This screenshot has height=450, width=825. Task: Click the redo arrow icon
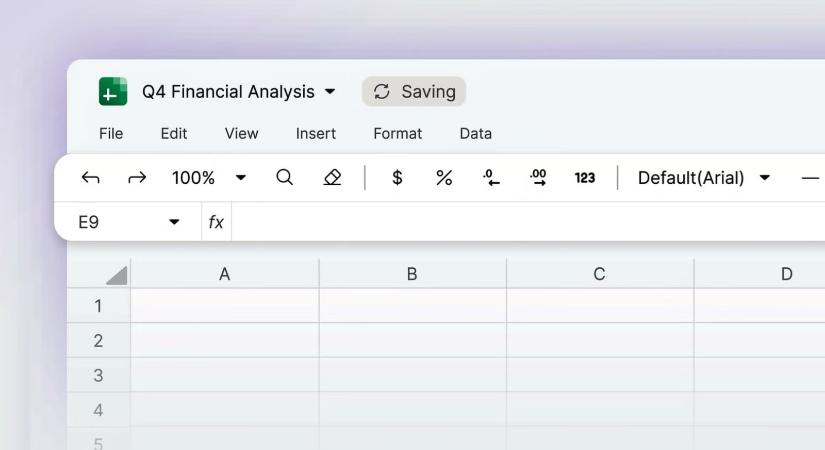(x=137, y=178)
